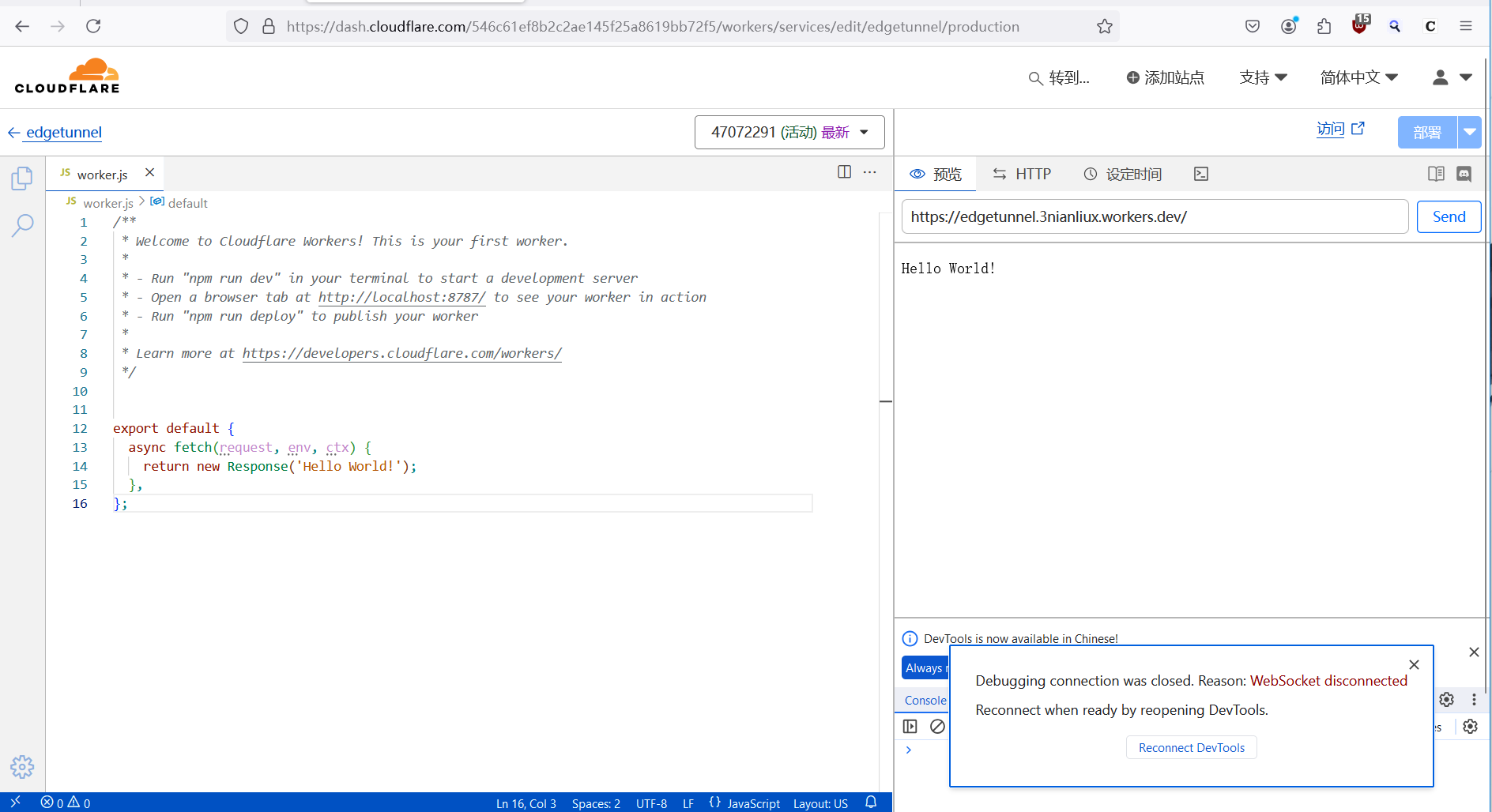
Task: Reload the page with the refresh icon
Action: (x=93, y=26)
